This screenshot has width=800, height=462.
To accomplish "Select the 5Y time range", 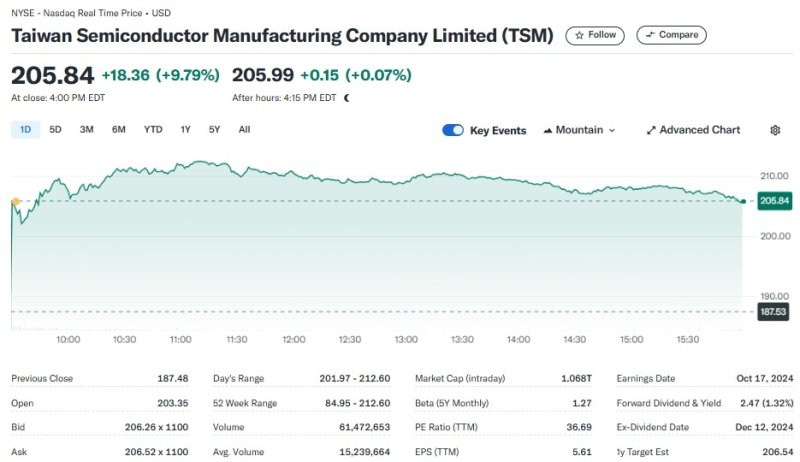I will 214,129.
